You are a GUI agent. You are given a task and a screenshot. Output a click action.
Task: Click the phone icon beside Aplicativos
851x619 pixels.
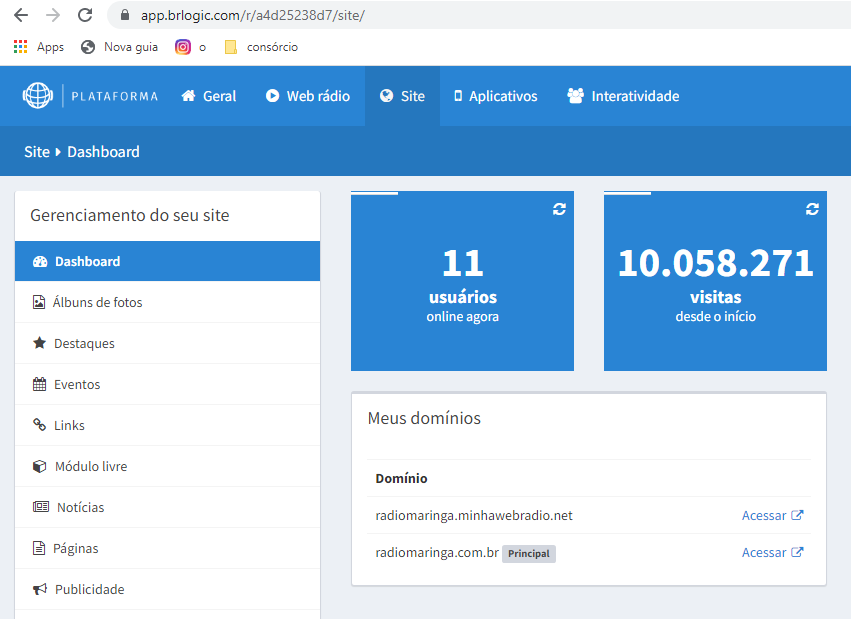pyautogui.click(x=458, y=96)
